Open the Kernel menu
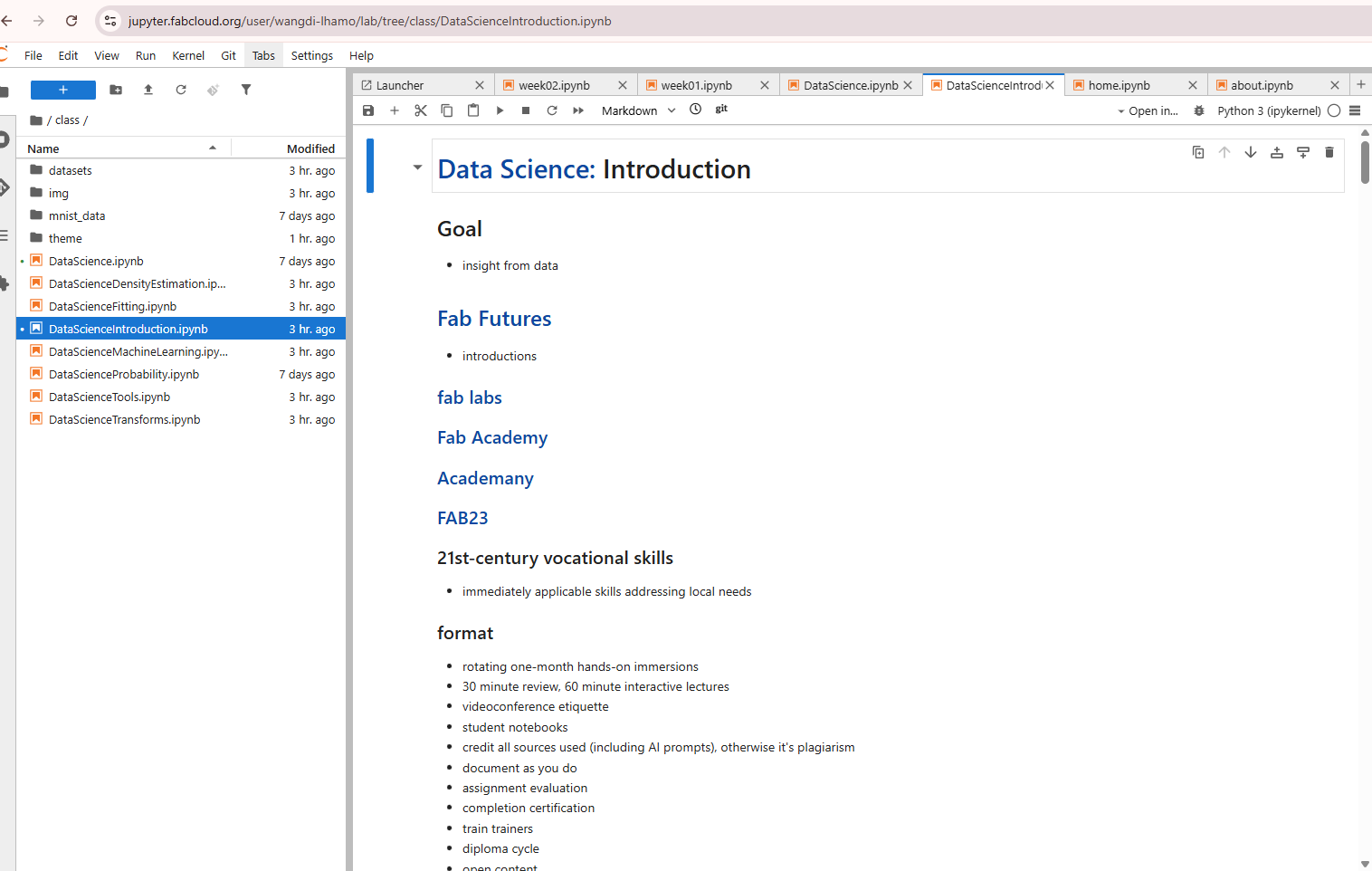1372x871 pixels. pyautogui.click(x=188, y=55)
